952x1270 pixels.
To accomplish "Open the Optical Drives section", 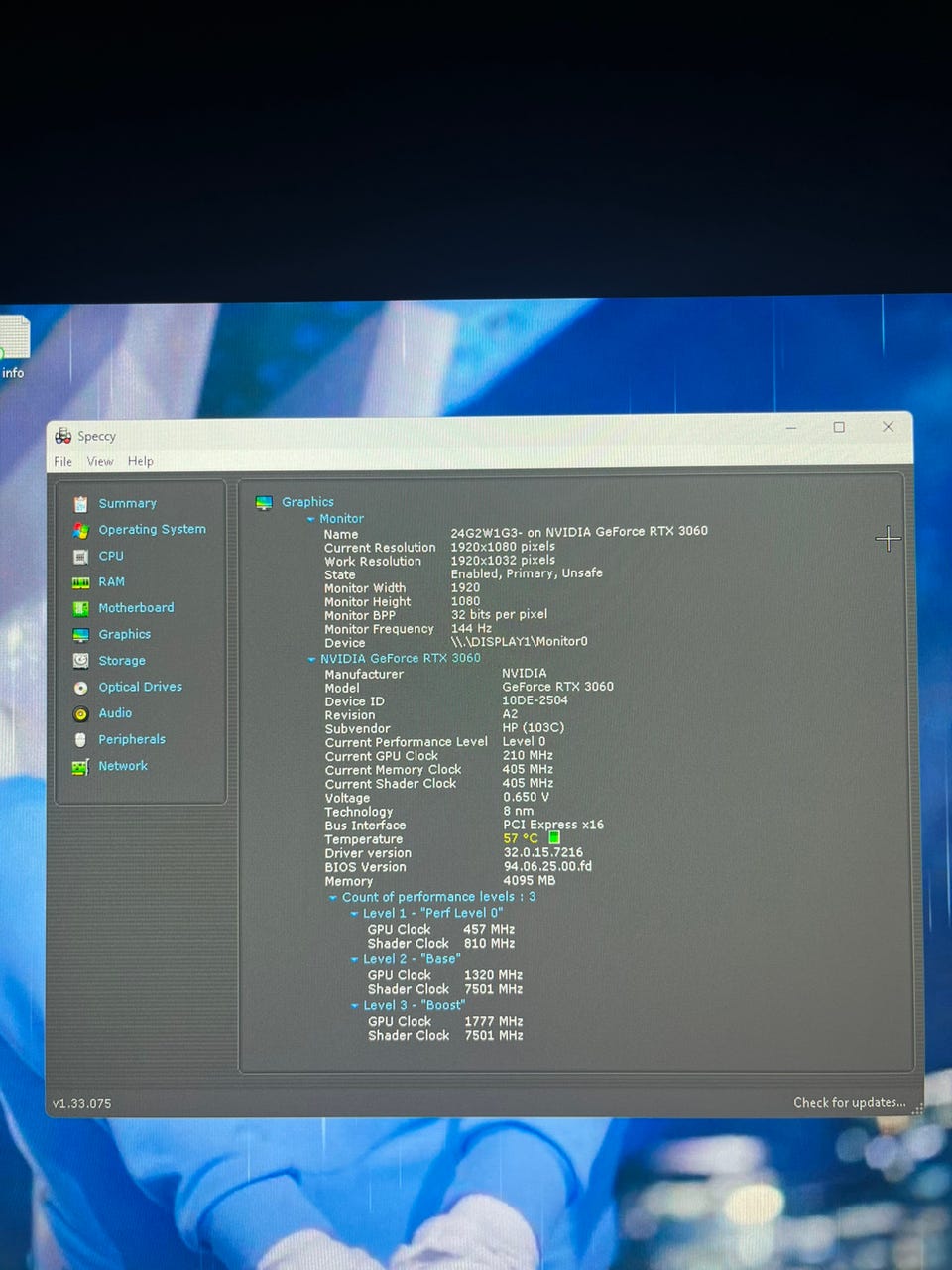I will click(x=140, y=687).
